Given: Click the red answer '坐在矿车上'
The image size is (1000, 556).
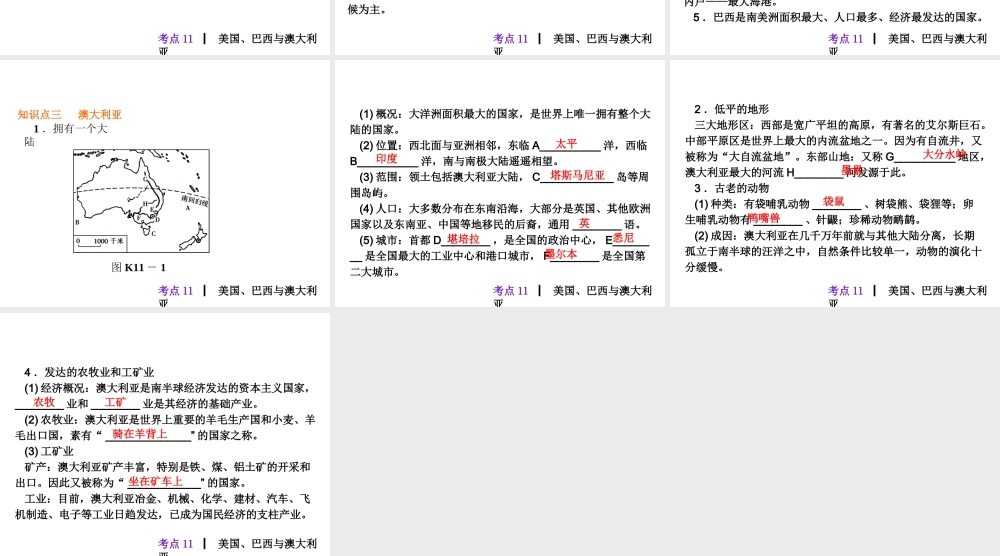Looking at the screenshot, I should click(156, 482).
